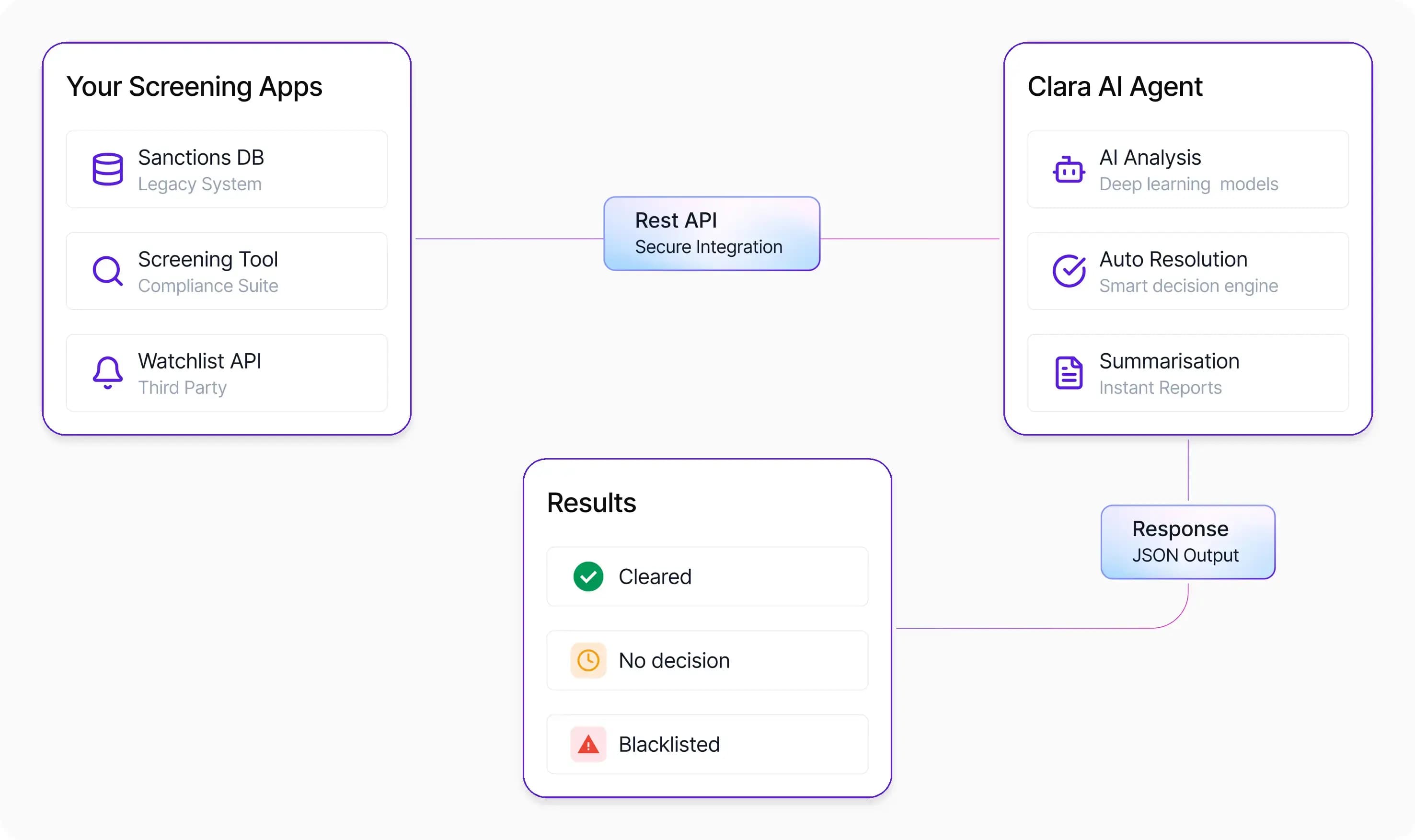Viewport: 1415px width, 840px height.
Task: Click the Sanctions DB database icon
Action: tap(107, 169)
